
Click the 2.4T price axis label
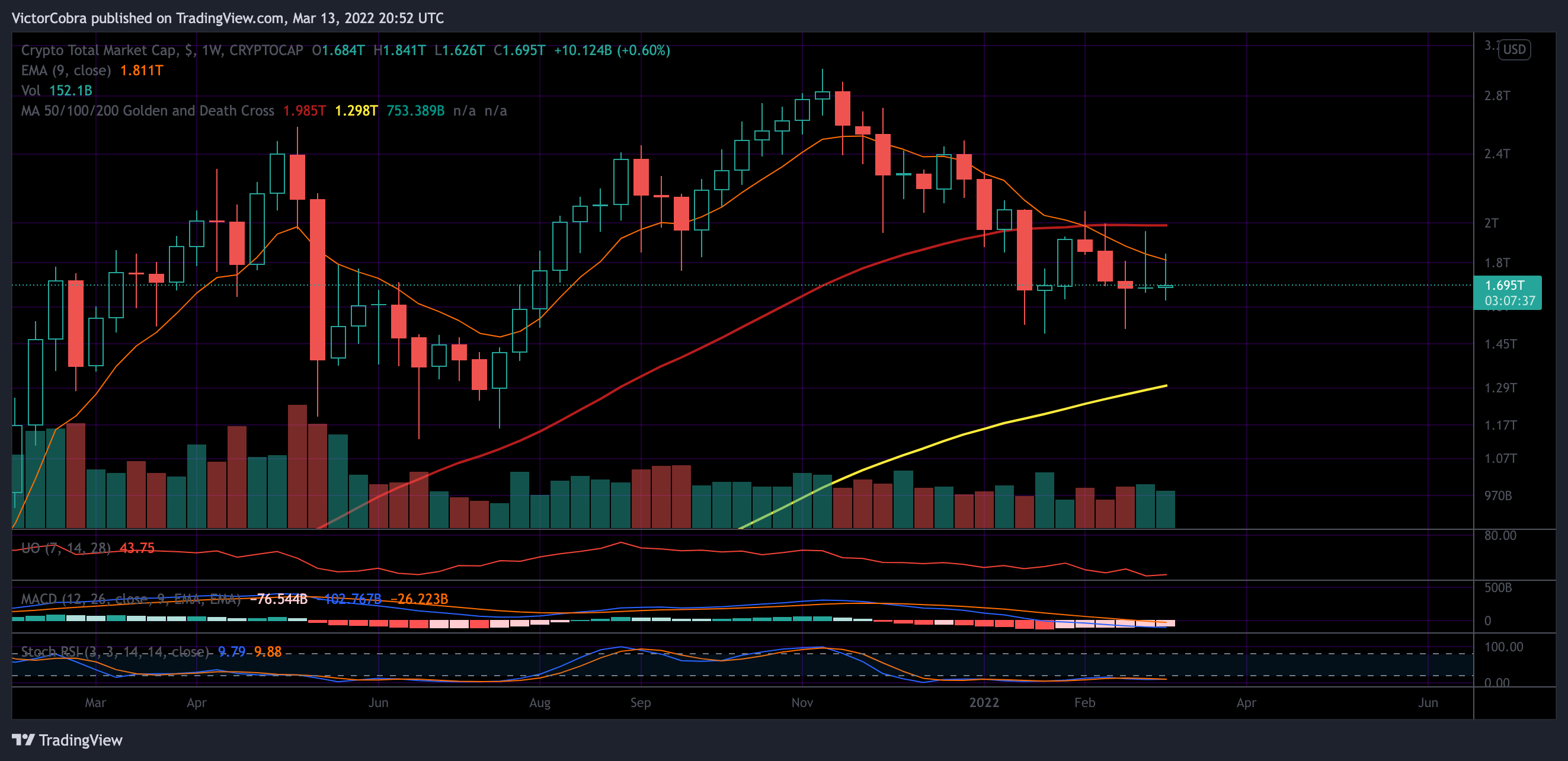(1497, 154)
